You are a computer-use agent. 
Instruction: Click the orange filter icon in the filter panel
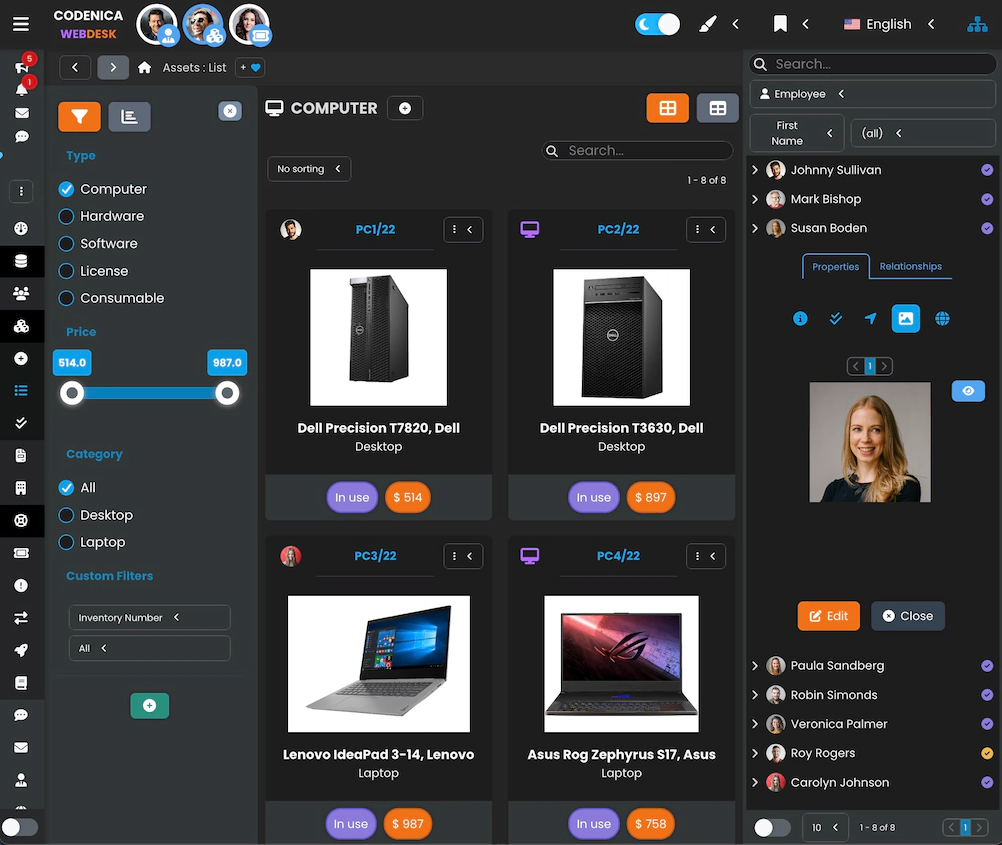(x=79, y=116)
